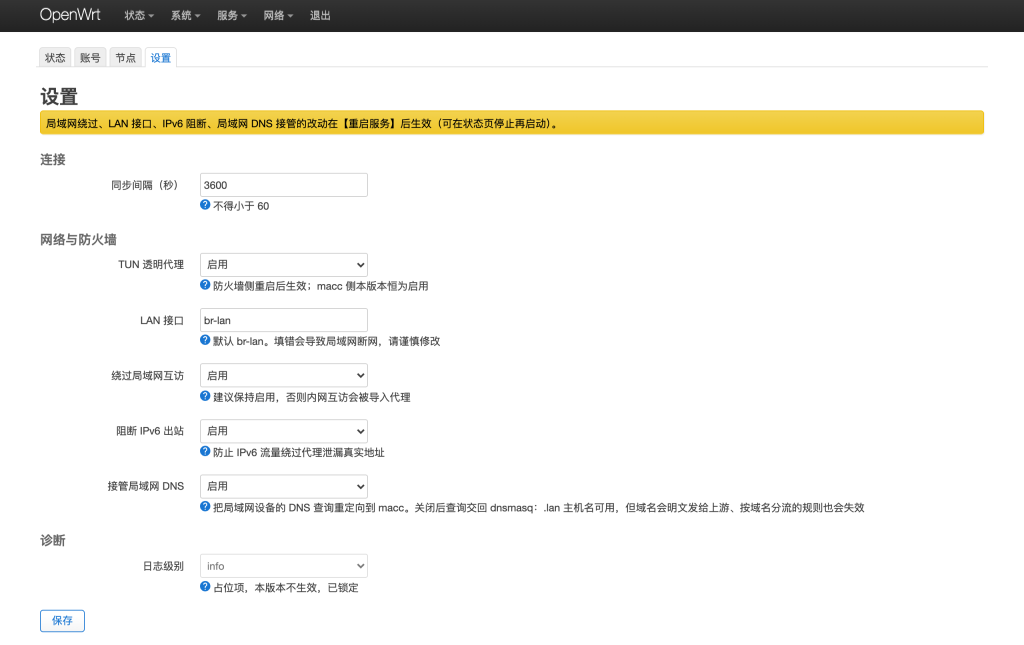Click the OpenWrt brand logo link
1024x645 pixels.
pos(70,15)
